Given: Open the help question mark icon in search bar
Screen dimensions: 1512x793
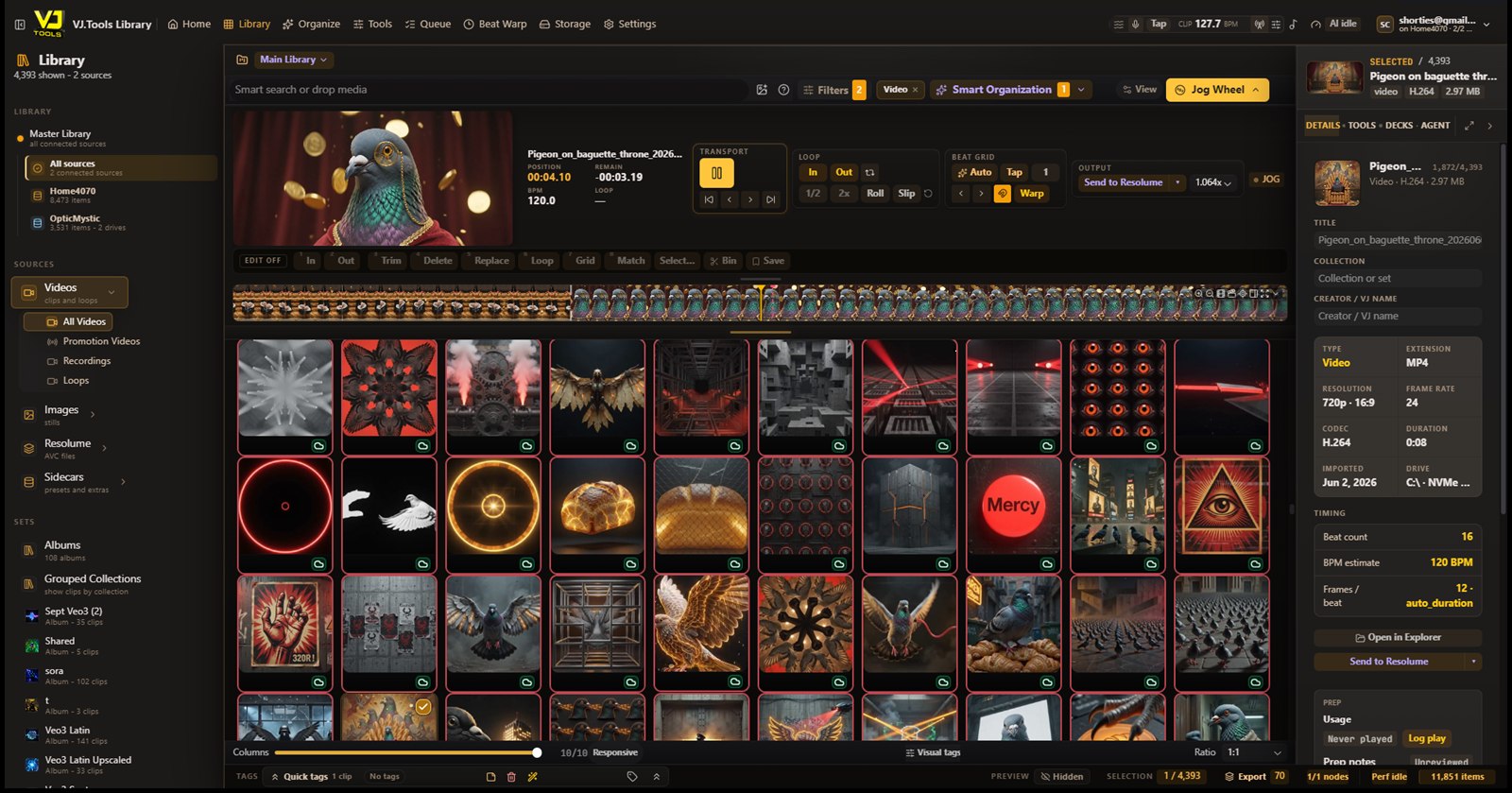Looking at the screenshot, I should [783, 90].
